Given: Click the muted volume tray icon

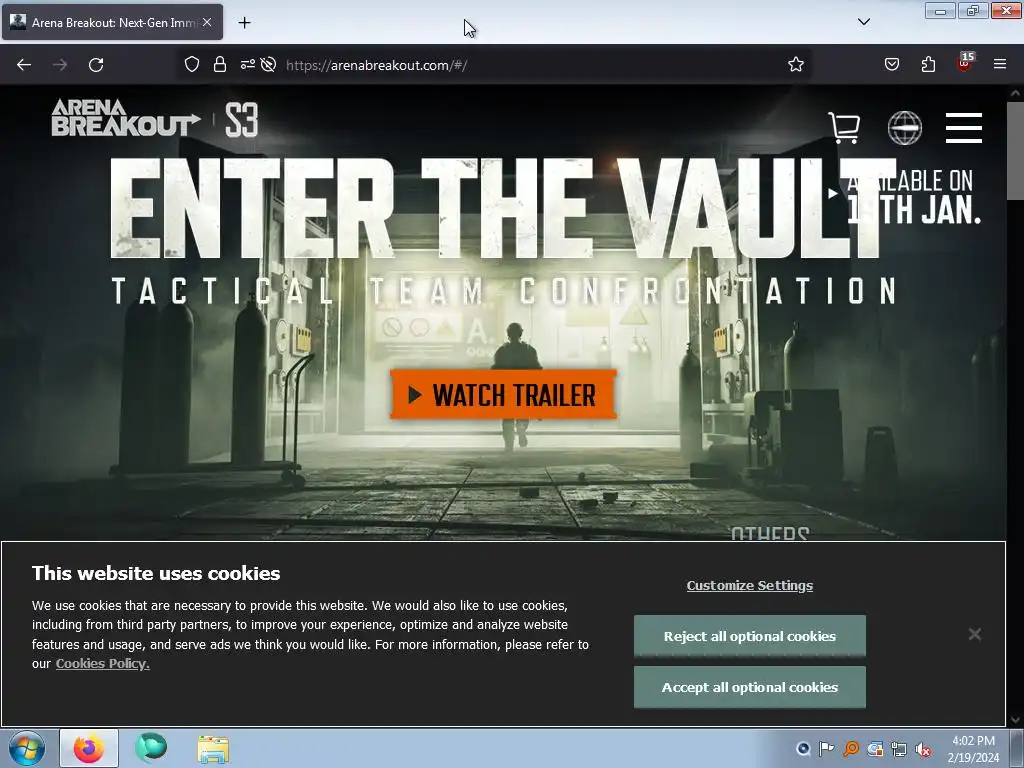Looking at the screenshot, I should point(922,749).
